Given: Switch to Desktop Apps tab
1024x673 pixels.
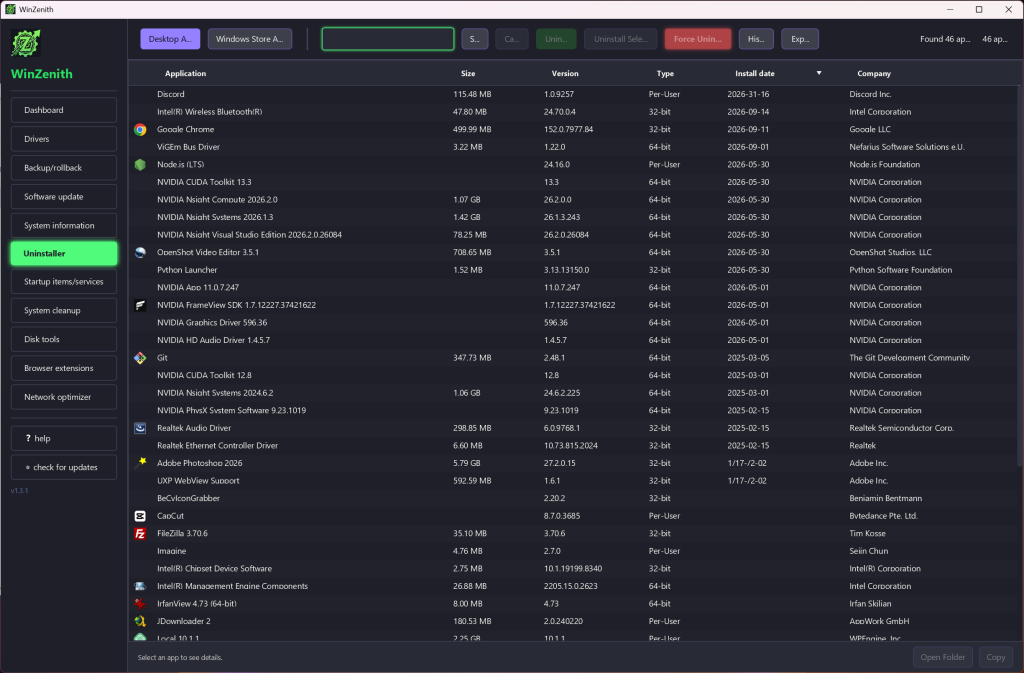Looking at the screenshot, I should 170,39.
